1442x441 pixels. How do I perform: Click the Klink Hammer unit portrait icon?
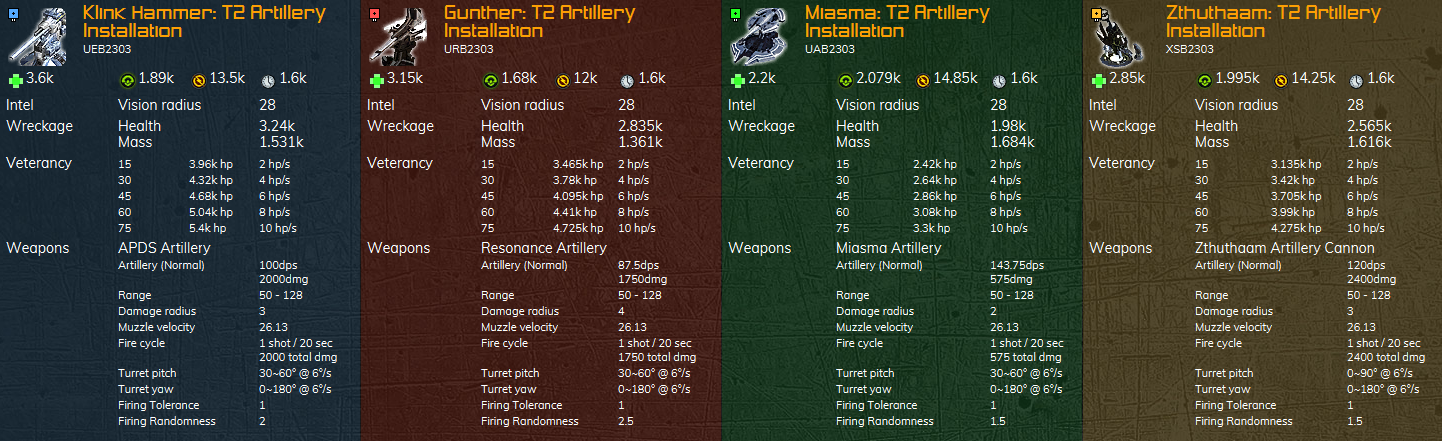point(38,35)
